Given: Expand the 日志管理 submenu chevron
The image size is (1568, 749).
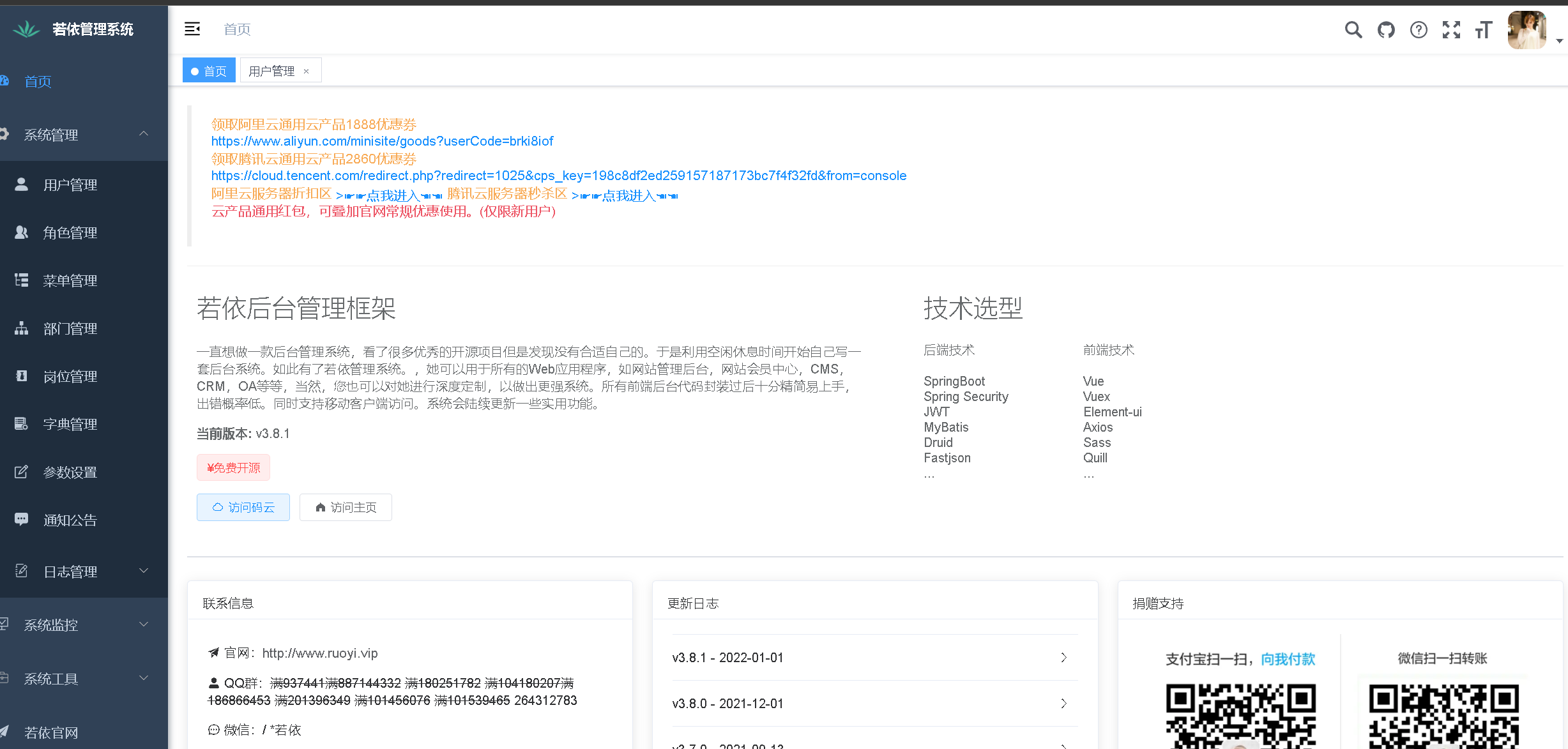Looking at the screenshot, I should point(144,570).
